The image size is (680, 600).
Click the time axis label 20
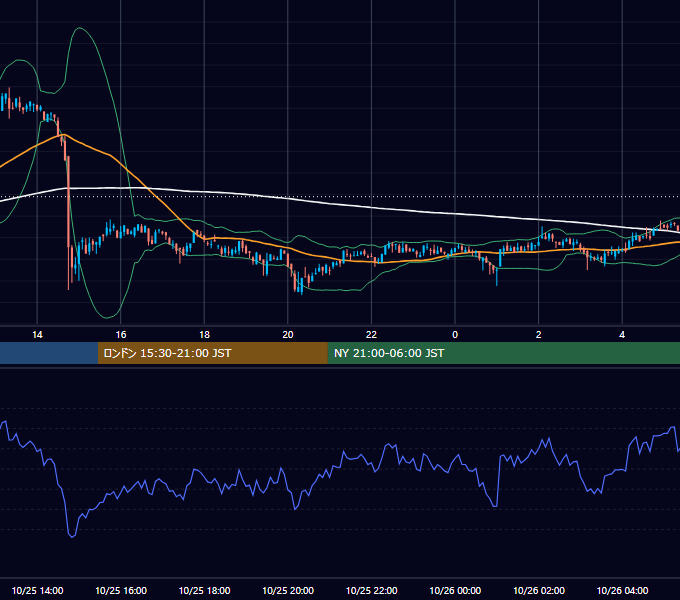(x=288, y=335)
